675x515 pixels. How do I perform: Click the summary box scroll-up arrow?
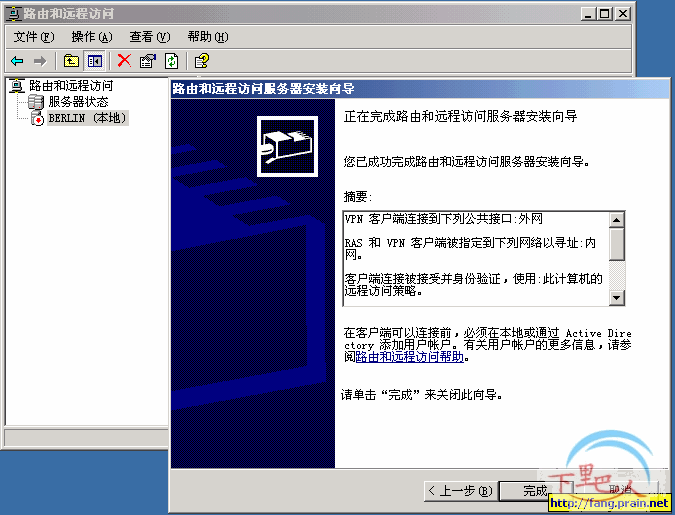[x=617, y=220]
